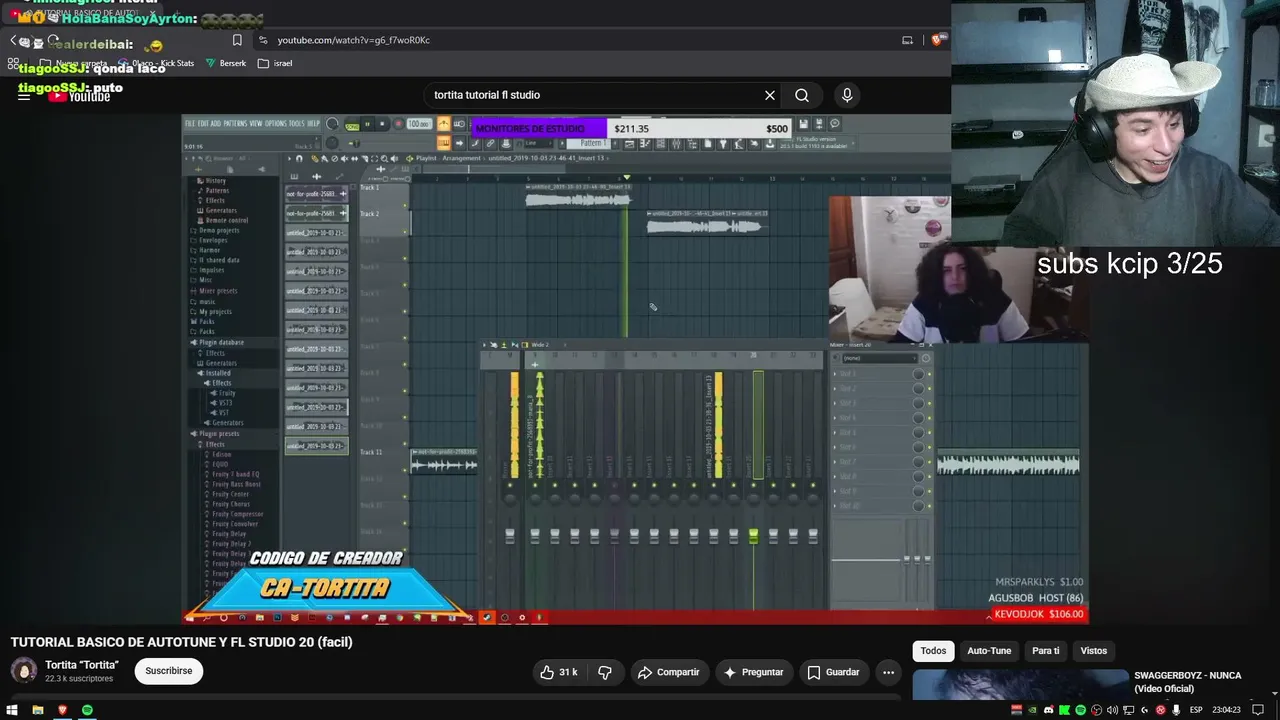
Task: Open File Explorer from the taskbar
Action: (x=38, y=710)
